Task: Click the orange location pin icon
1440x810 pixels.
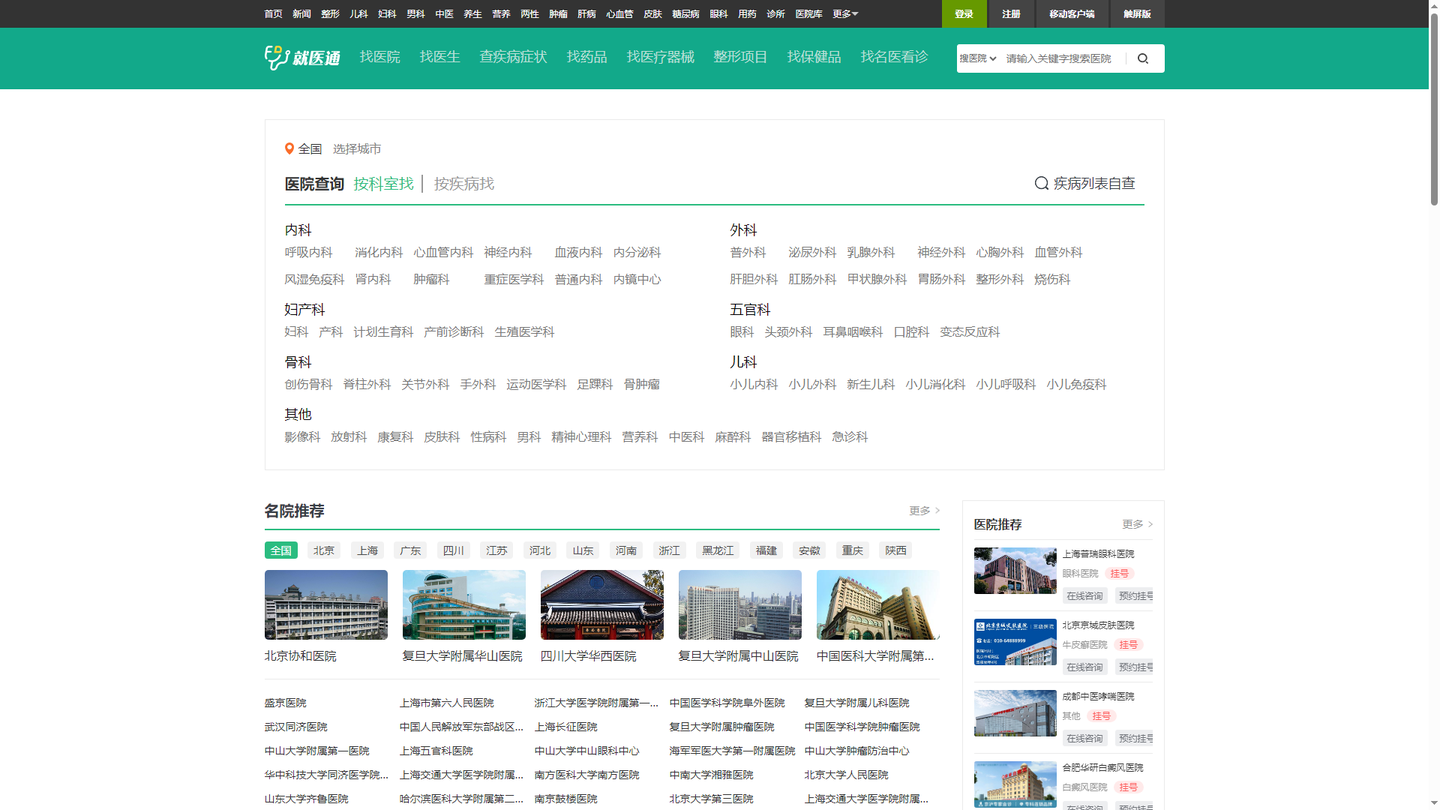Action: point(289,149)
